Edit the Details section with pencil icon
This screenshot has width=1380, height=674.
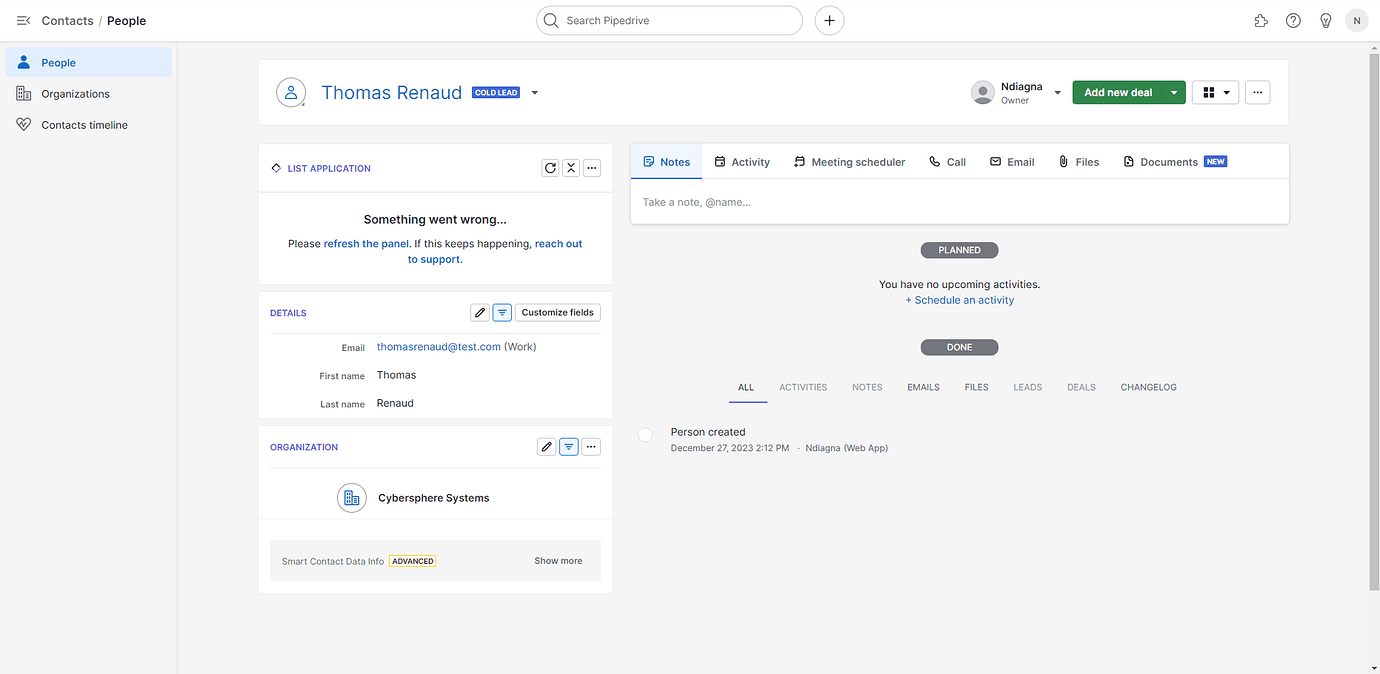click(x=480, y=312)
